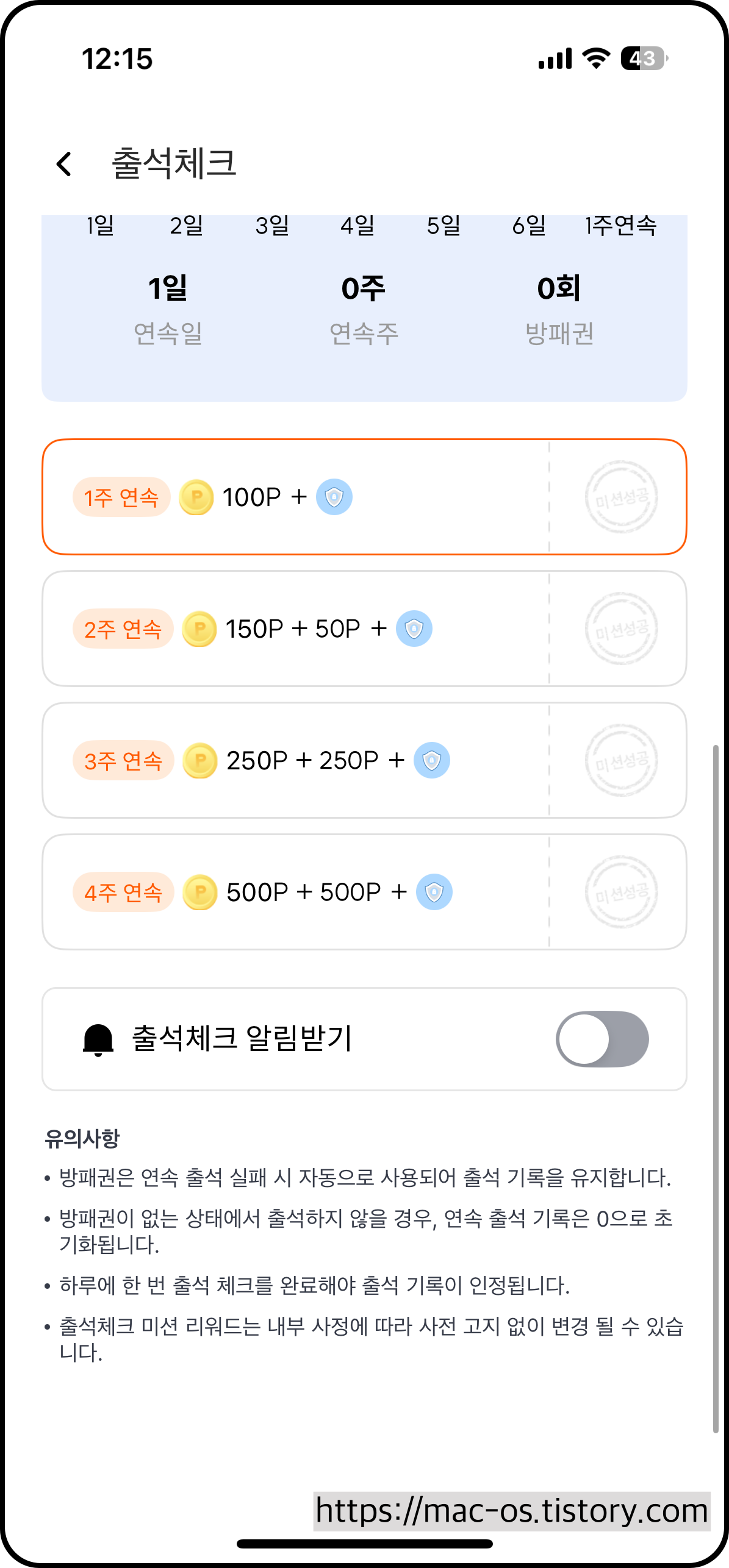Select the 2주 연속 badge
Image resolution: width=729 pixels, height=1568 pixels.
[123, 629]
